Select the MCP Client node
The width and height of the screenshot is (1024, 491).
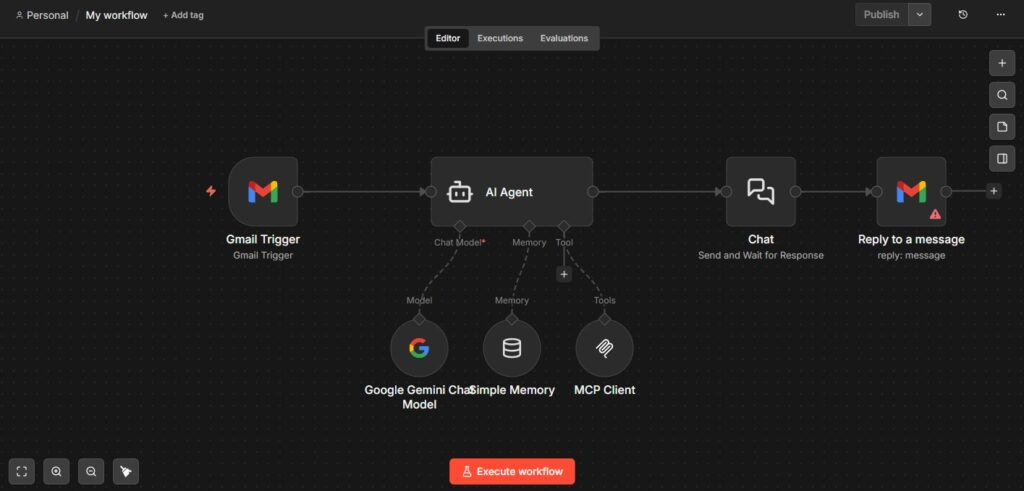pos(605,348)
